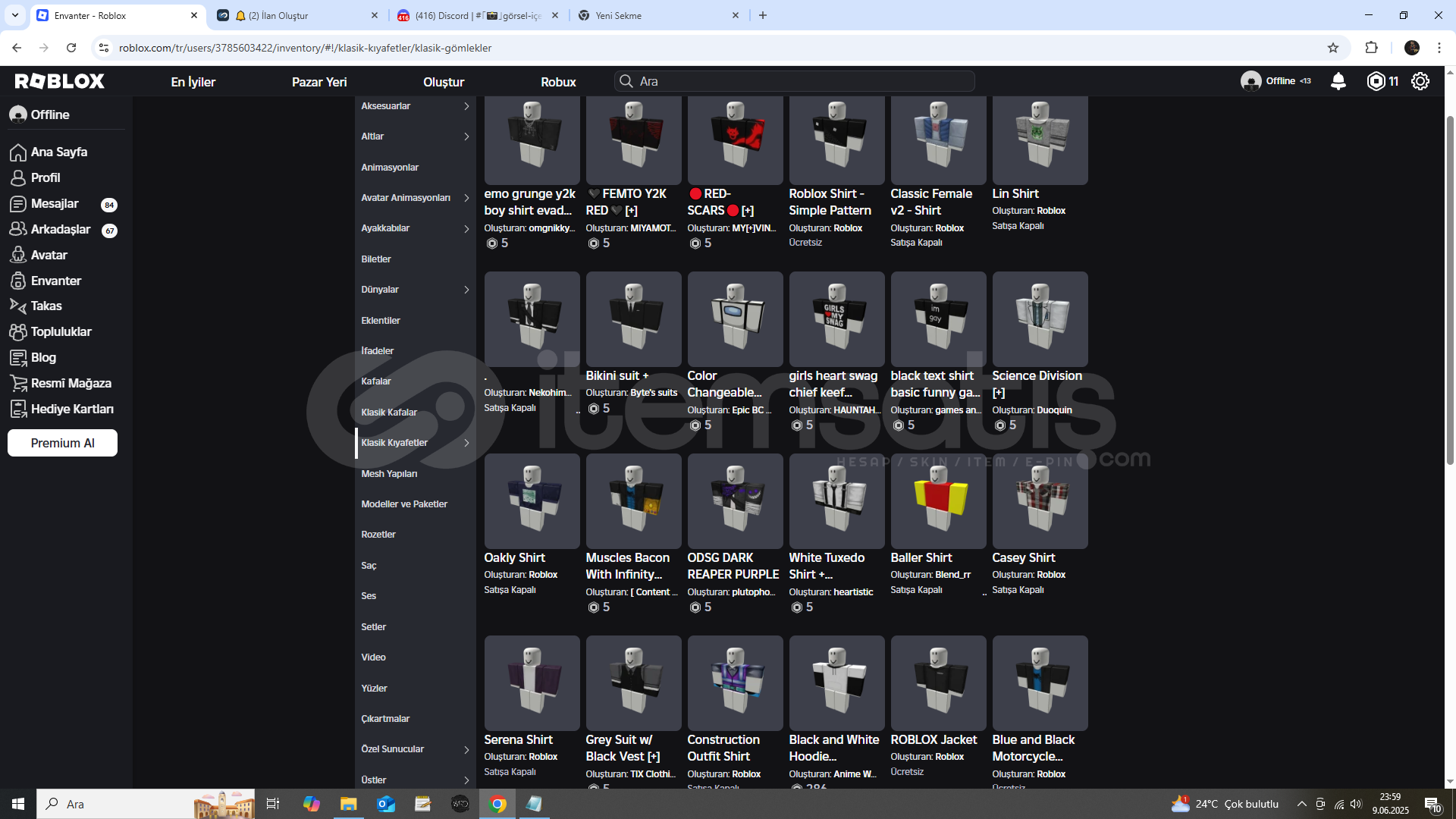The height and width of the screenshot is (819, 1456).
Task: Open Chrome extensions puzzle icon
Action: coord(1371,48)
